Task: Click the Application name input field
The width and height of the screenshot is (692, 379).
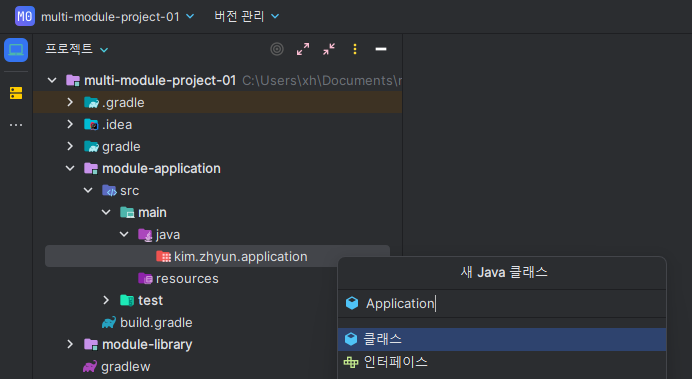Action: click(x=502, y=303)
